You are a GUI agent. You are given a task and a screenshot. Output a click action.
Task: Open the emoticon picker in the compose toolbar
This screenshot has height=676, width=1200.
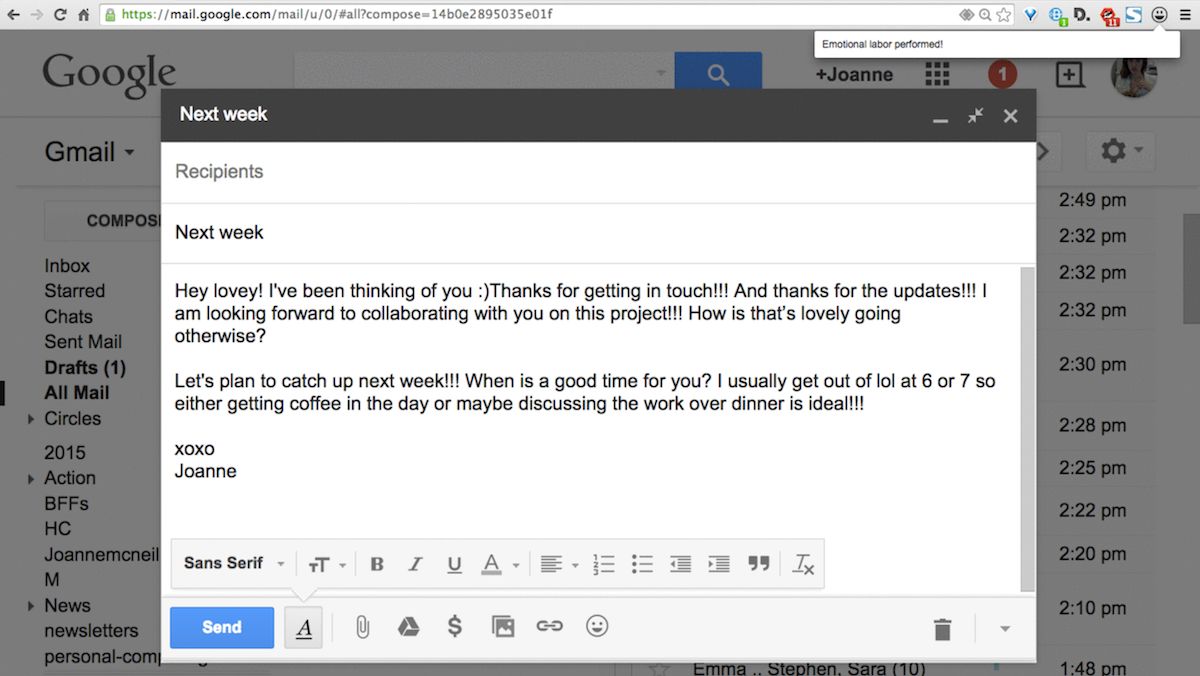click(597, 626)
